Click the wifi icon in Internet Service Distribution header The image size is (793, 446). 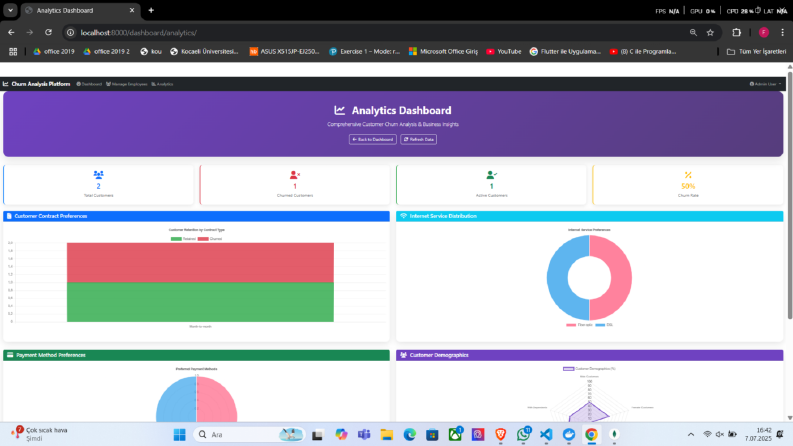[x=403, y=216]
